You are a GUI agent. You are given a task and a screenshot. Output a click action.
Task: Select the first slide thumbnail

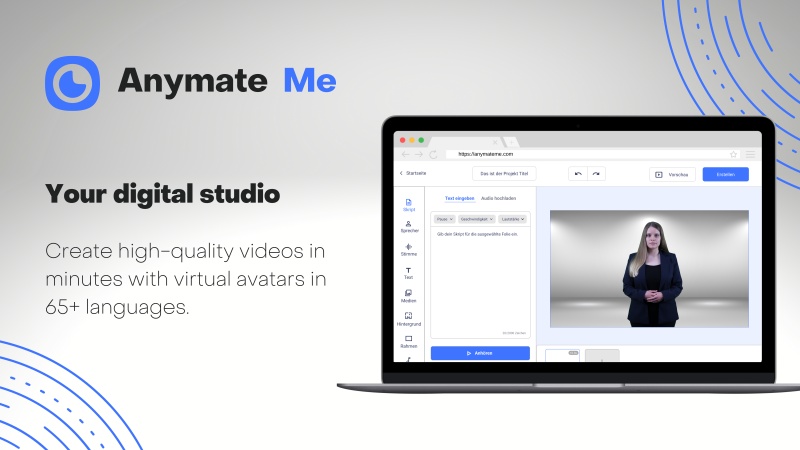point(562,356)
